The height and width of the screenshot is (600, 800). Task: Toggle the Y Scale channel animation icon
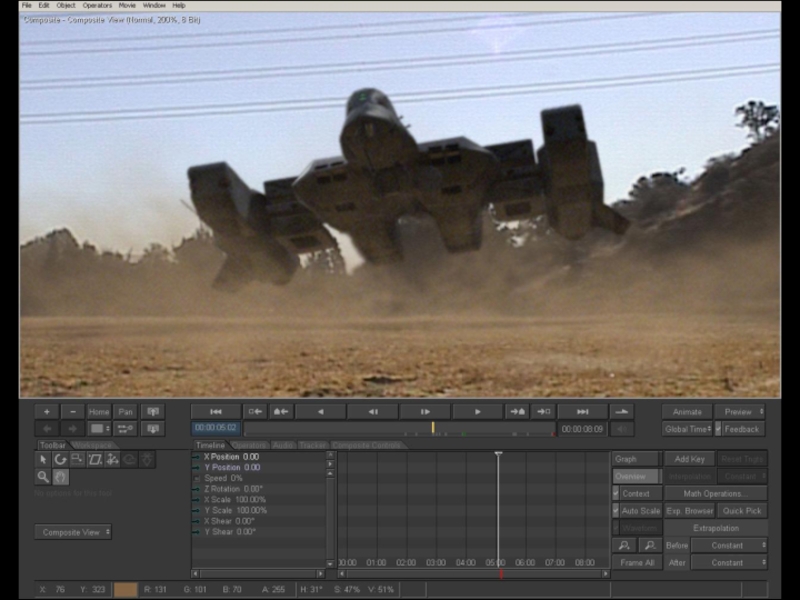[196, 511]
